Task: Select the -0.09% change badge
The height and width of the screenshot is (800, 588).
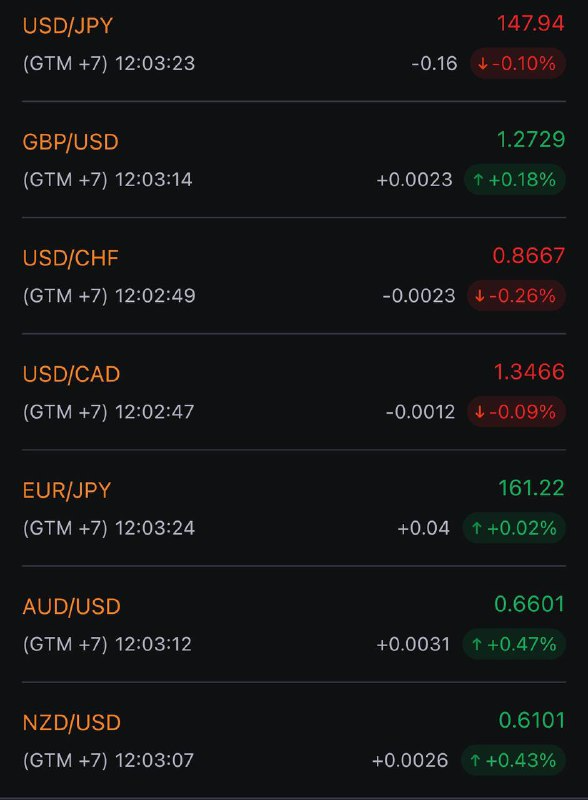Action: (x=517, y=412)
